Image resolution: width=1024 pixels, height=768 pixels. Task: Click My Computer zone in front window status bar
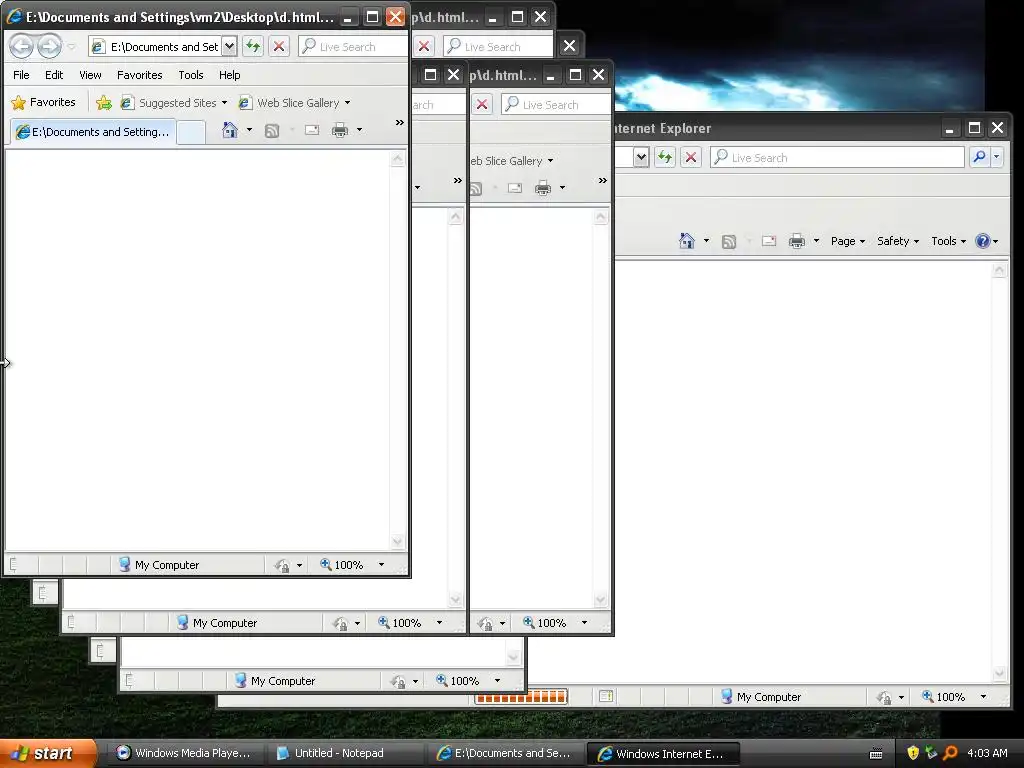(159, 565)
